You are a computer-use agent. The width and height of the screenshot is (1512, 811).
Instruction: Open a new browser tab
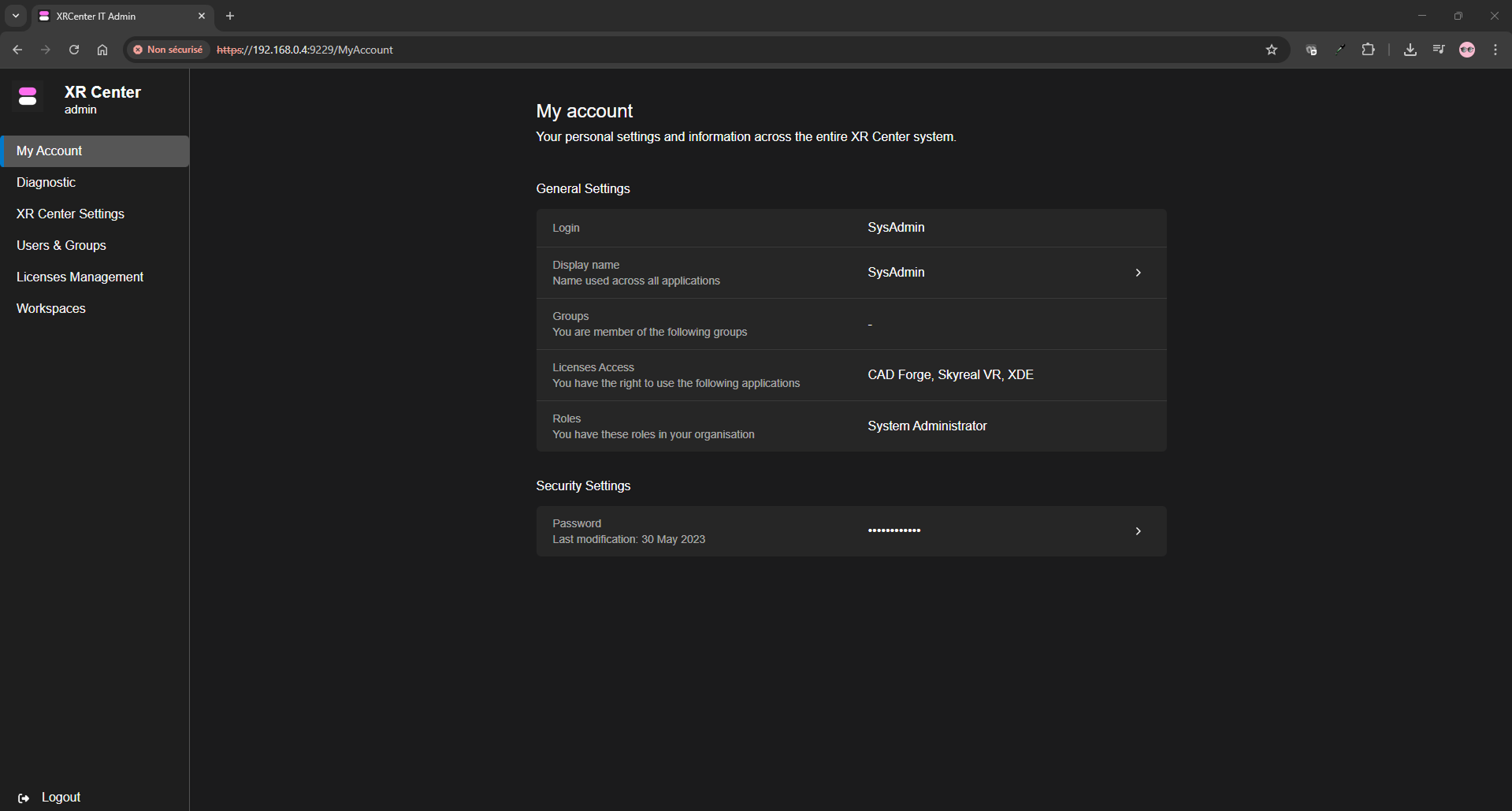230,16
